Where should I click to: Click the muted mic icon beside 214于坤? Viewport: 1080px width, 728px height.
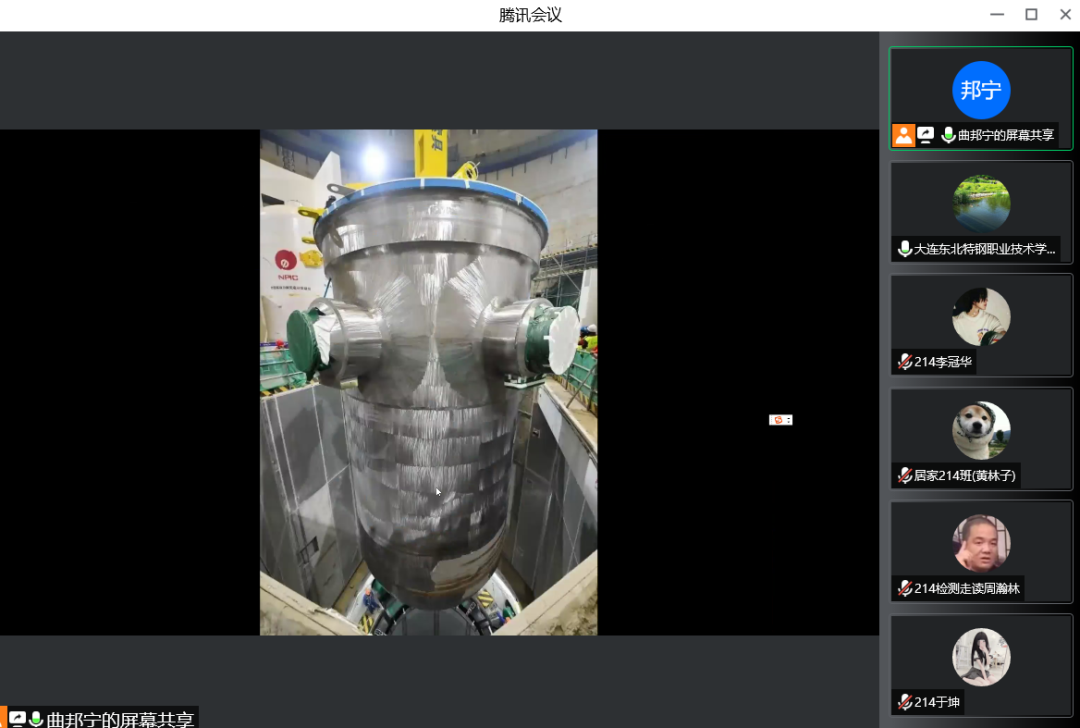tap(905, 702)
